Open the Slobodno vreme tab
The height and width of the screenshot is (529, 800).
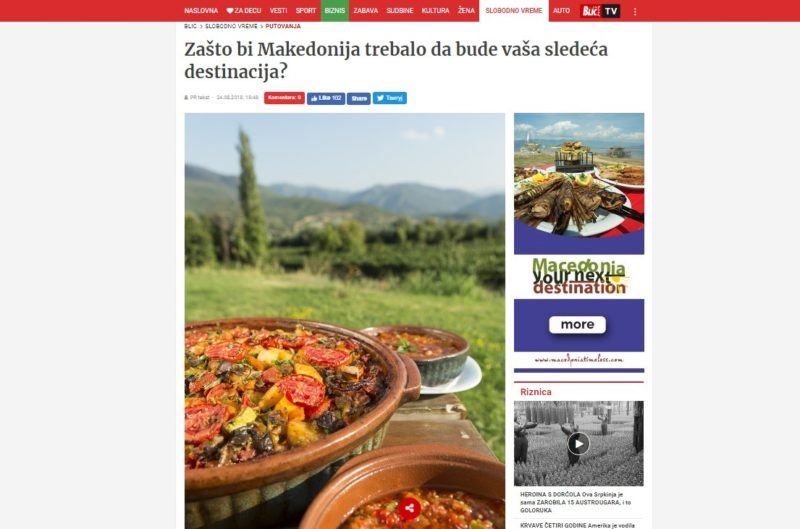click(x=514, y=11)
